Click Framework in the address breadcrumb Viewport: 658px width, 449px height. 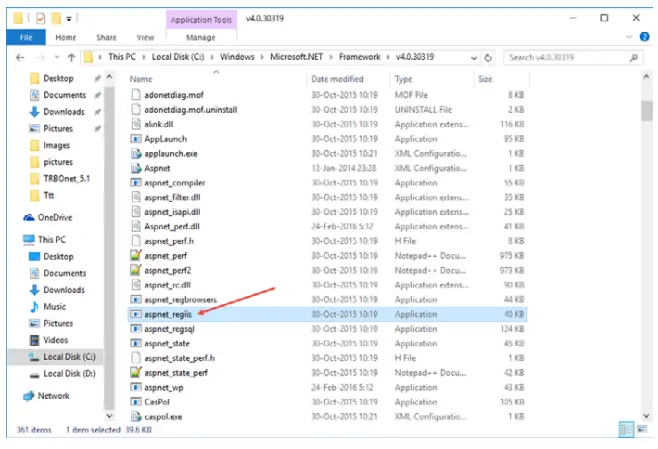coord(360,57)
